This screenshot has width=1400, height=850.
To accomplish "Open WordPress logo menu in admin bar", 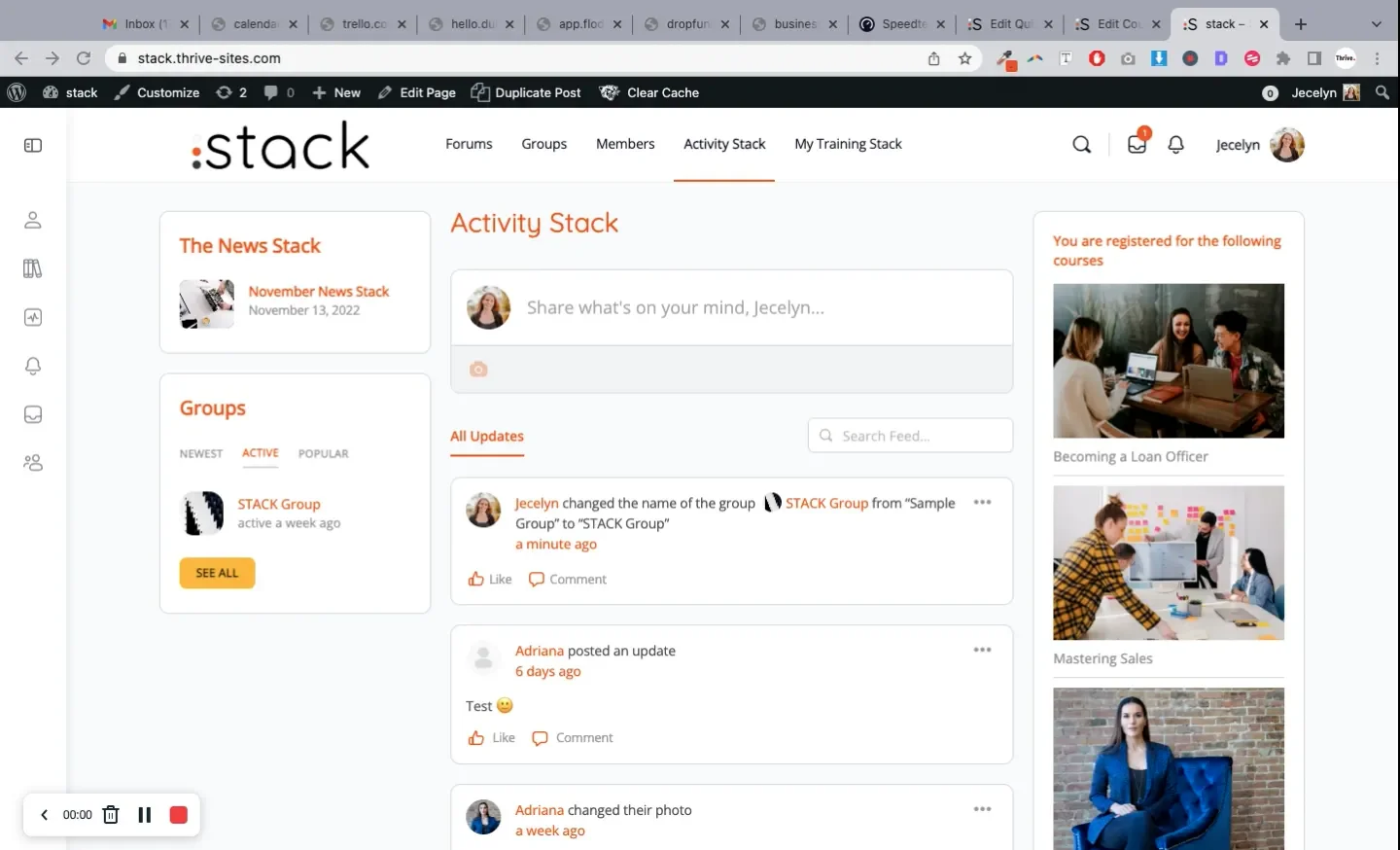I will (x=17, y=92).
